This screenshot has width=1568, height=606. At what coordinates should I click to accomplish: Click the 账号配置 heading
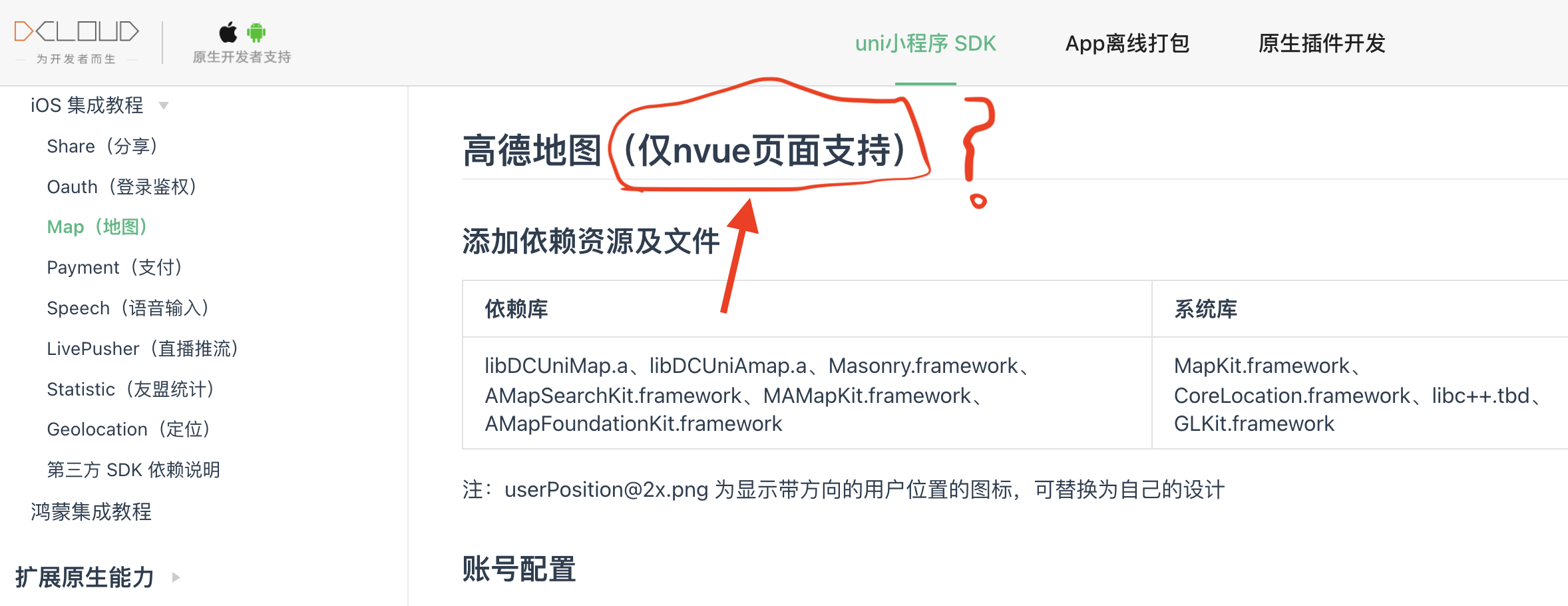519,569
